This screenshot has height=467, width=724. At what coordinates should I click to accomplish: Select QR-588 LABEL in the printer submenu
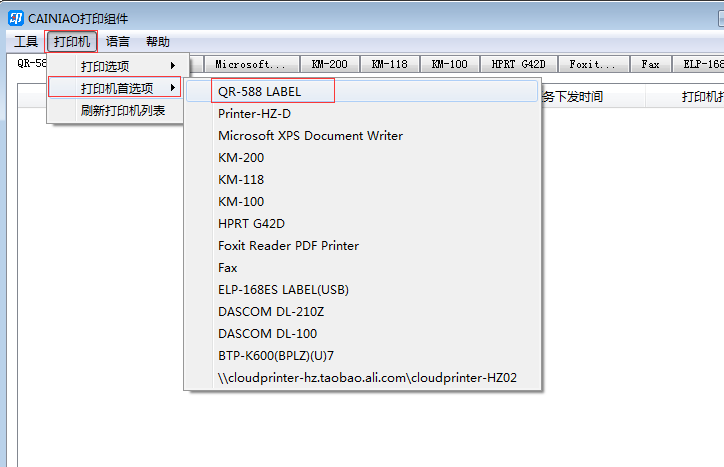click(x=259, y=91)
